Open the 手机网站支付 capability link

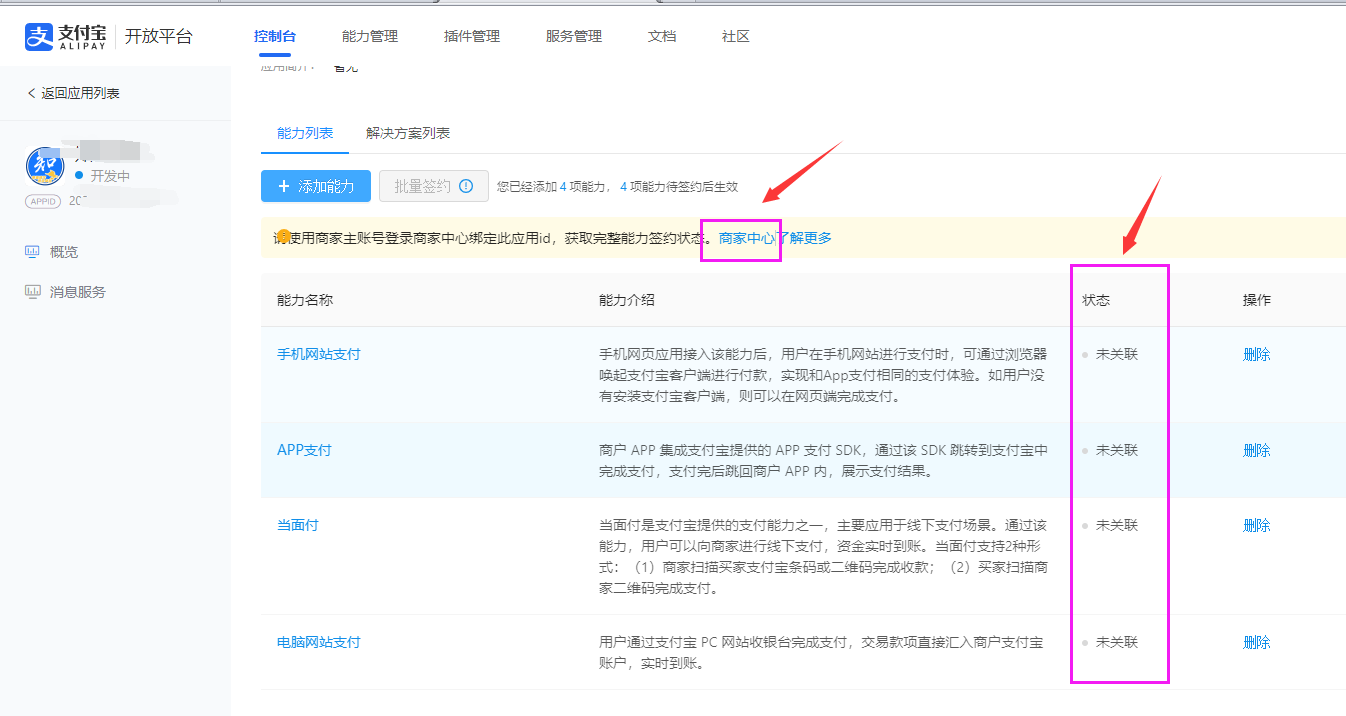pyautogui.click(x=319, y=354)
